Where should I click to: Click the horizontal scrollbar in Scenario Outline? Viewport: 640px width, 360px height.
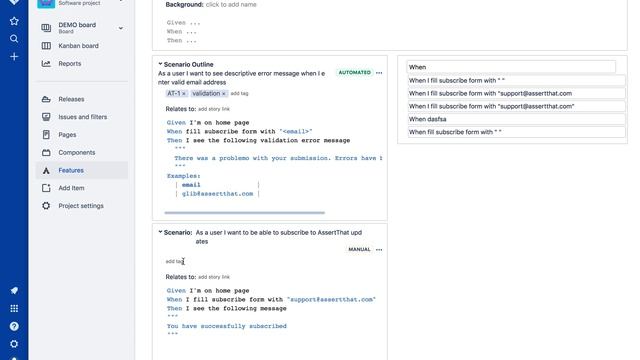point(244,213)
